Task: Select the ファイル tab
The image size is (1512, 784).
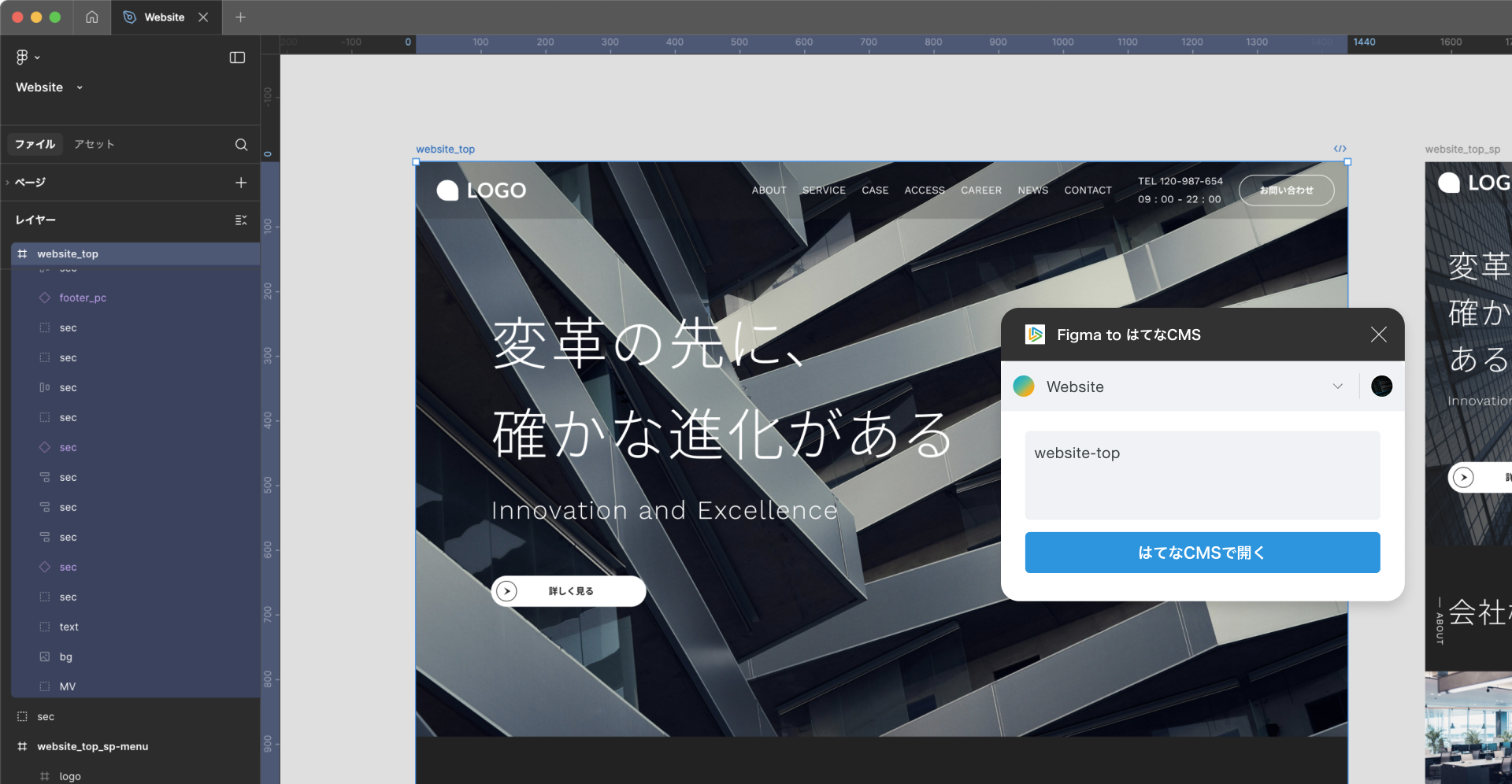Action: tap(35, 145)
